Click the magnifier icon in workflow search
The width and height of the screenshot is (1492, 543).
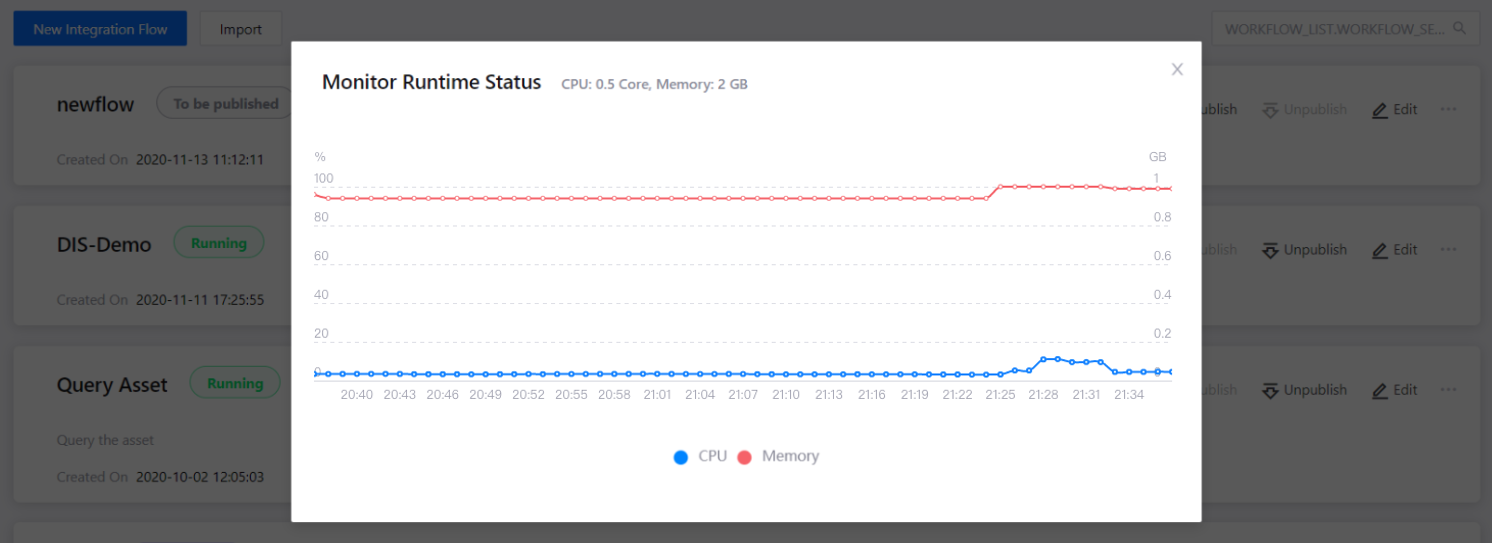(x=1461, y=29)
